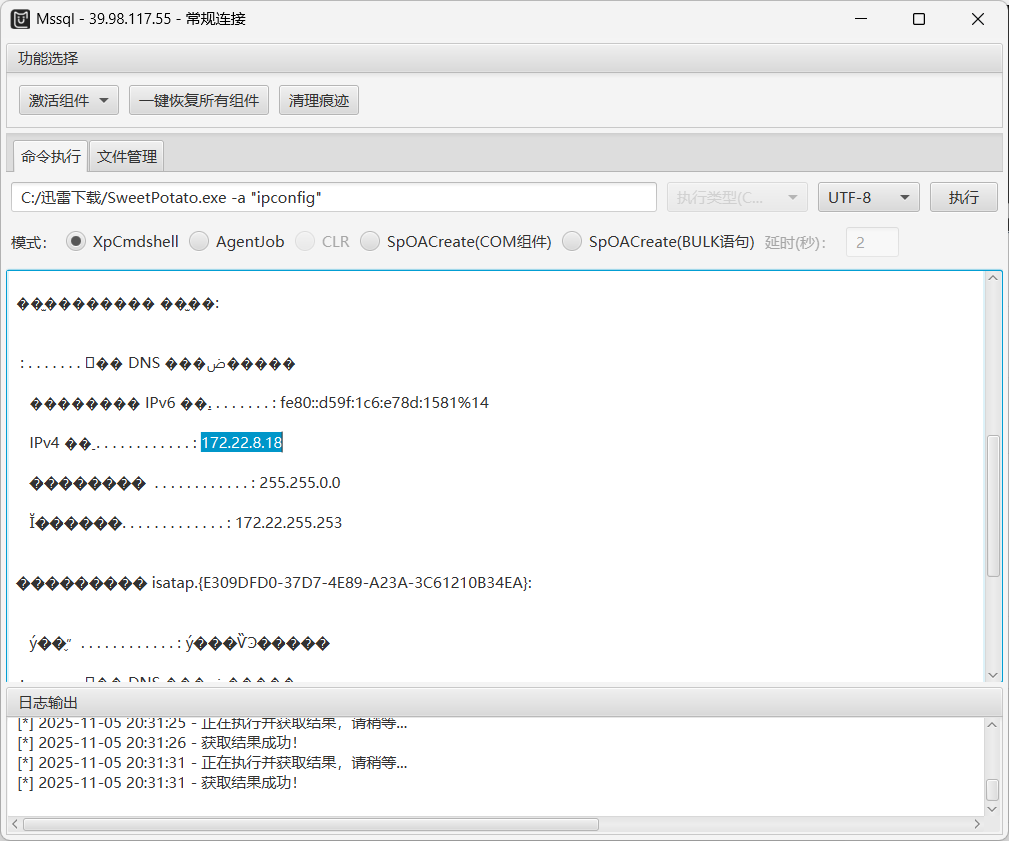Switch to the 命令执行 tab

click(x=51, y=157)
